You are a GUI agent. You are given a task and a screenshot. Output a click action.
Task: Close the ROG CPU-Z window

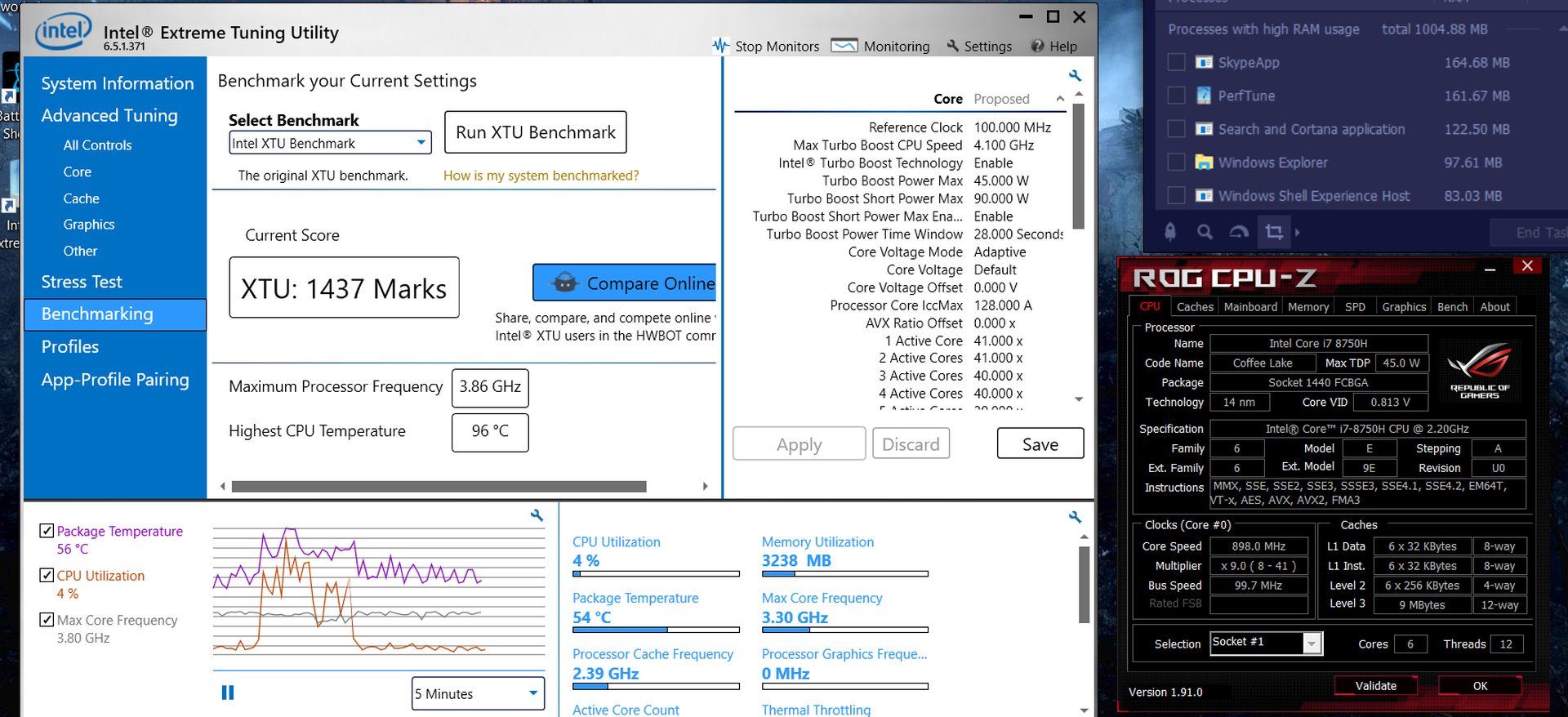pyautogui.click(x=1527, y=266)
